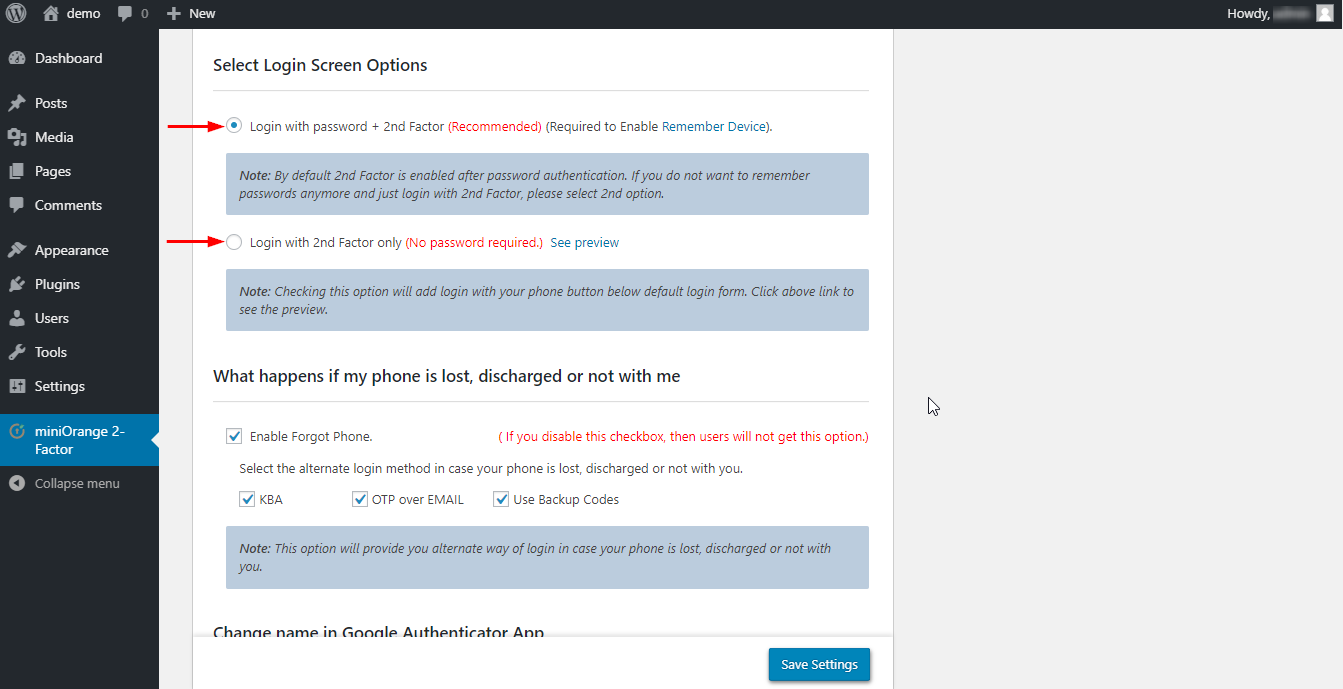Click the Comments bubble icon in sidebar
Image resolution: width=1343 pixels, height=689 pixels.
click(x=16, y=205)
